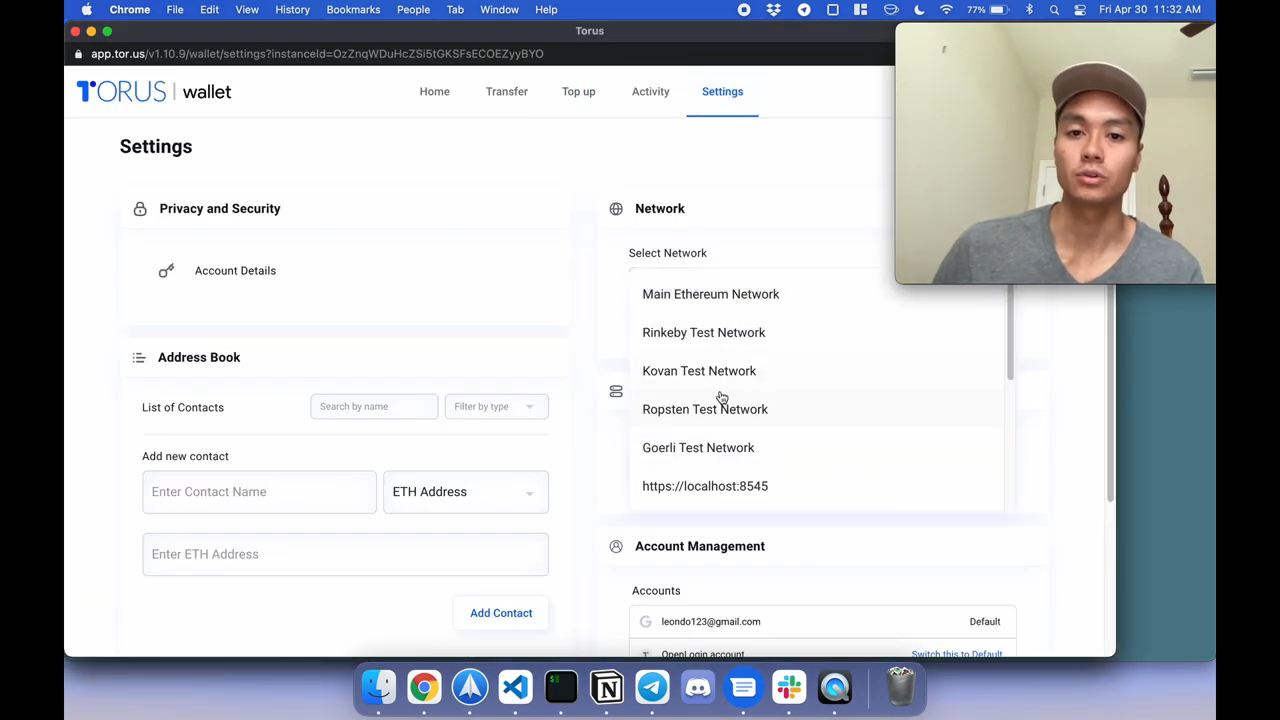The height and width of the screenshot is (720, 1280).
Task: Select Main Ethereum Network option
Action: coord(816,294)
